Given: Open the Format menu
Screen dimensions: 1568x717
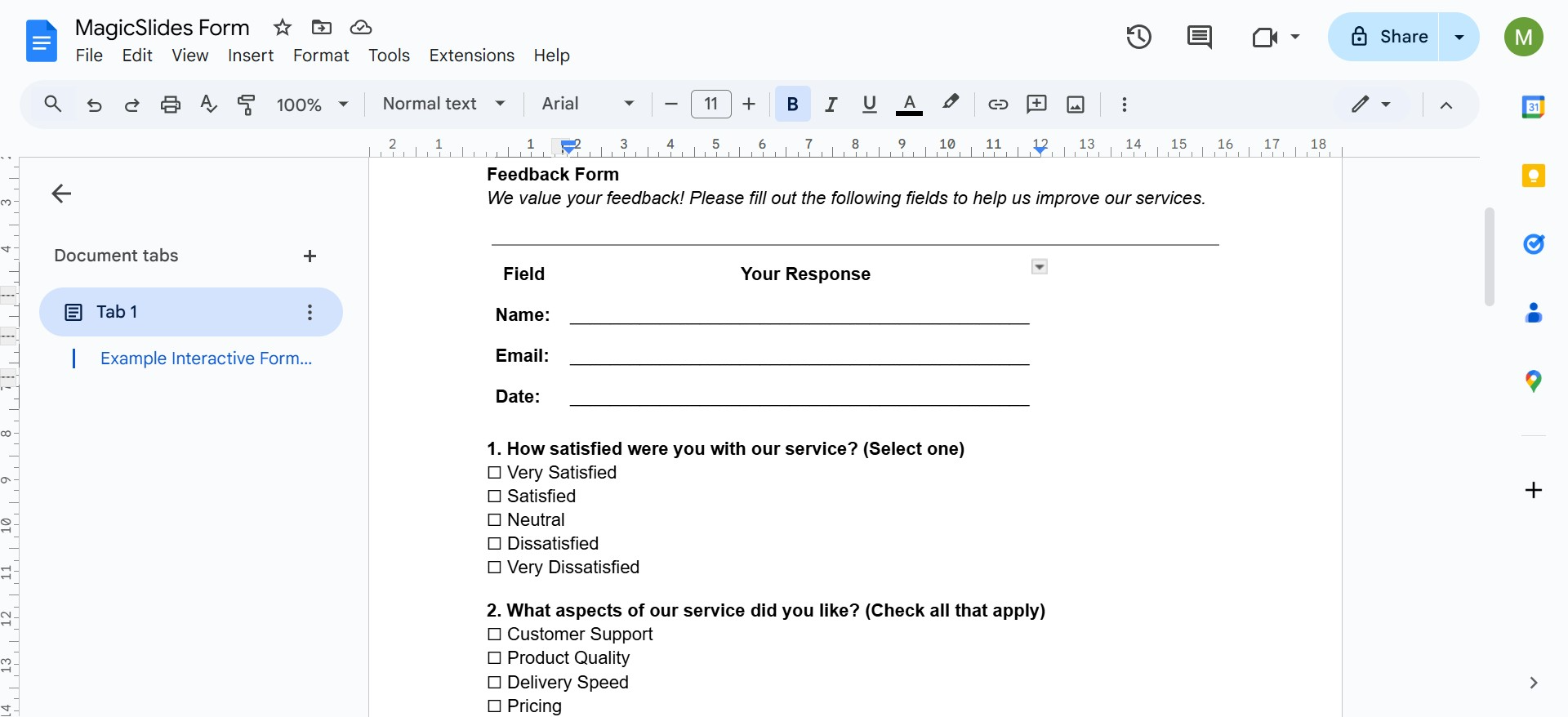Looking at the screenshot, I should tap(321, 56).
